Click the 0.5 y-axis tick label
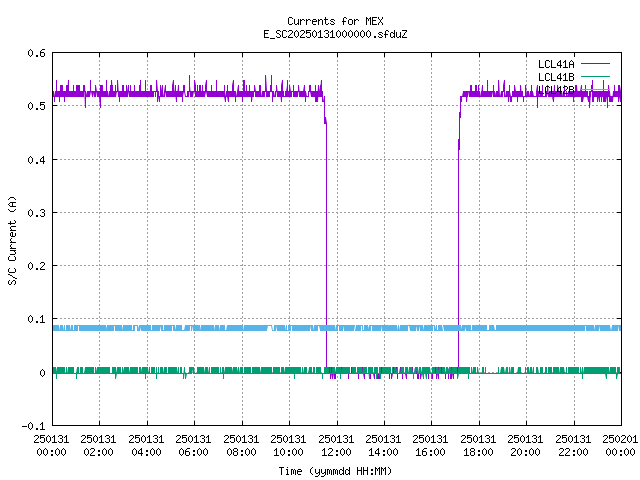The height and width of the screenshot is (480, 640). tap(36, 106)
